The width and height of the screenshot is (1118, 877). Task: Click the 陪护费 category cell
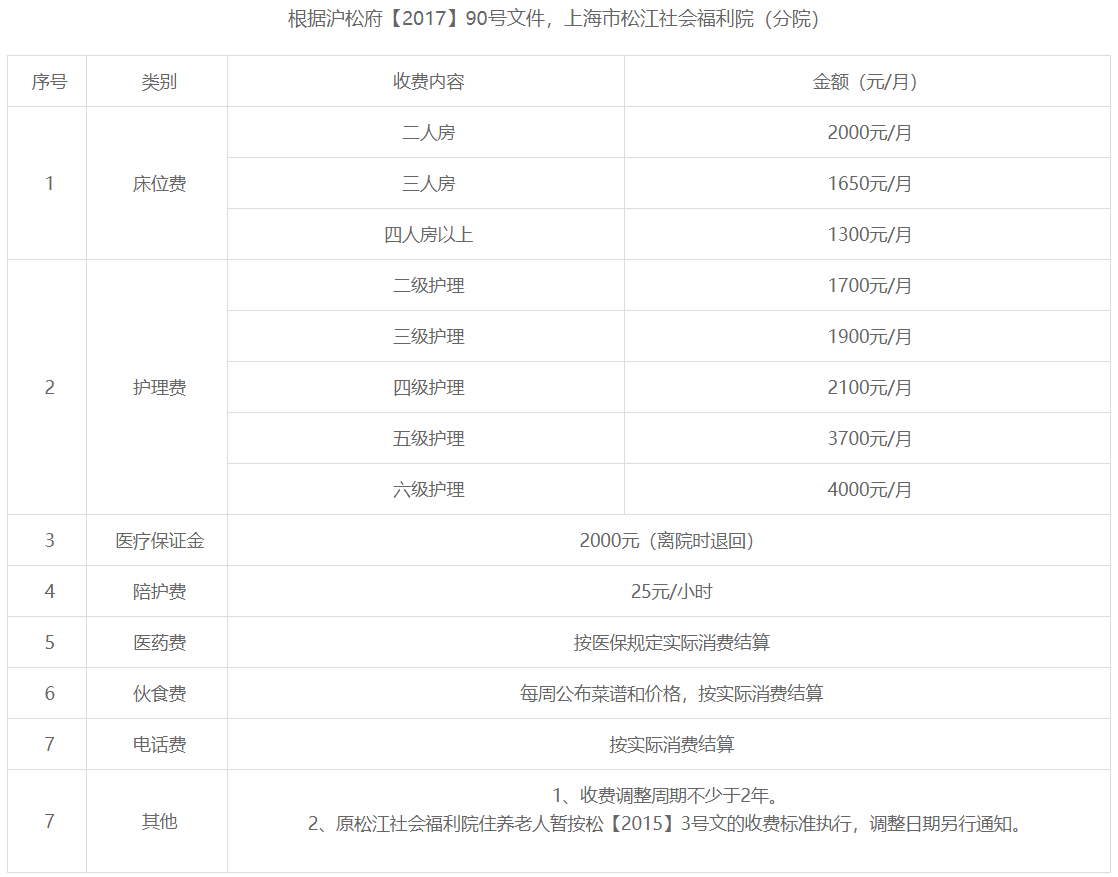(157, 591)
